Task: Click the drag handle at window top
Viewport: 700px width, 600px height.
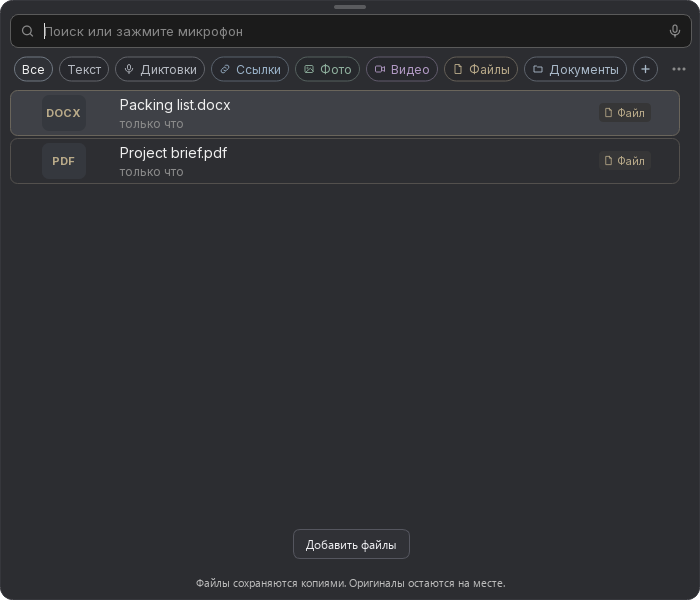Action: [350, 7]
